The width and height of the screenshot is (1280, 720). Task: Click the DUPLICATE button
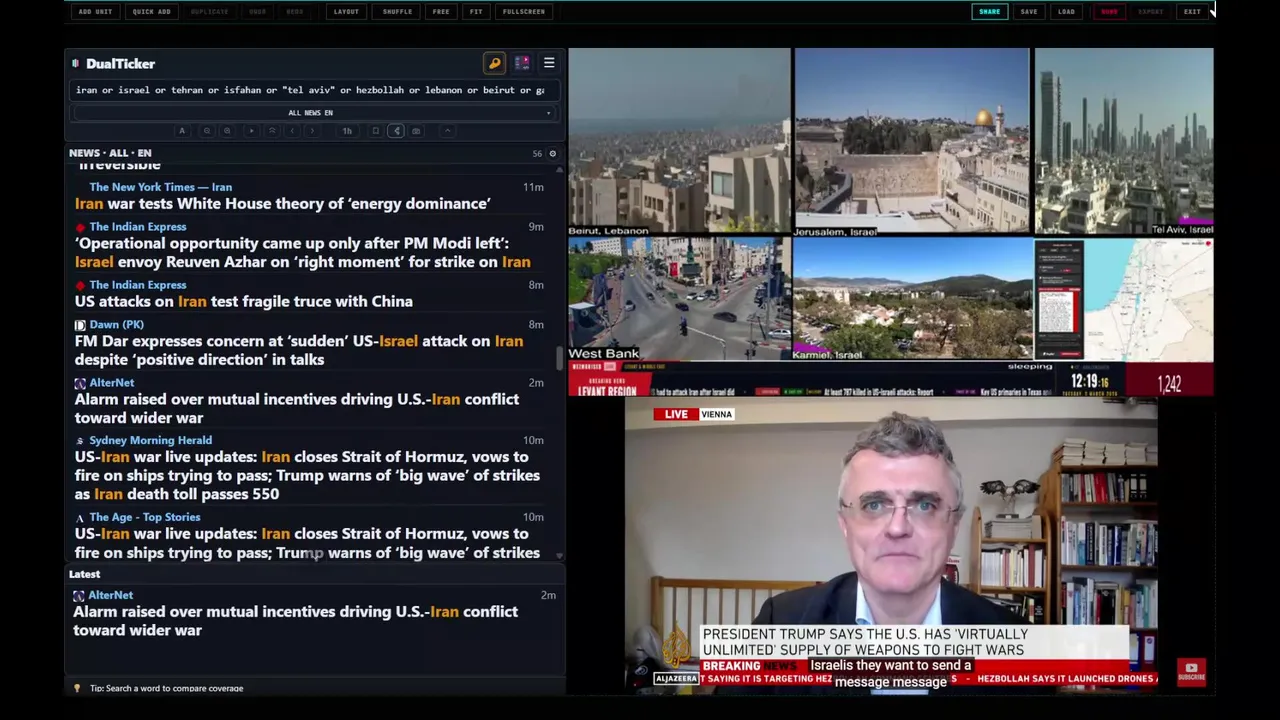click(210, 12)
